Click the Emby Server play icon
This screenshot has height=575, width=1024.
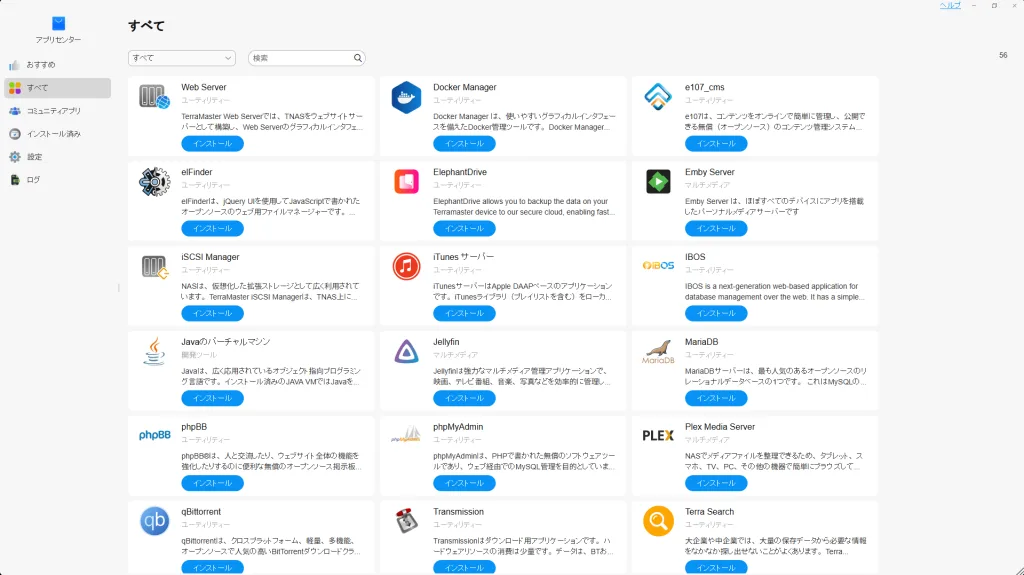(x=658, y=182)
